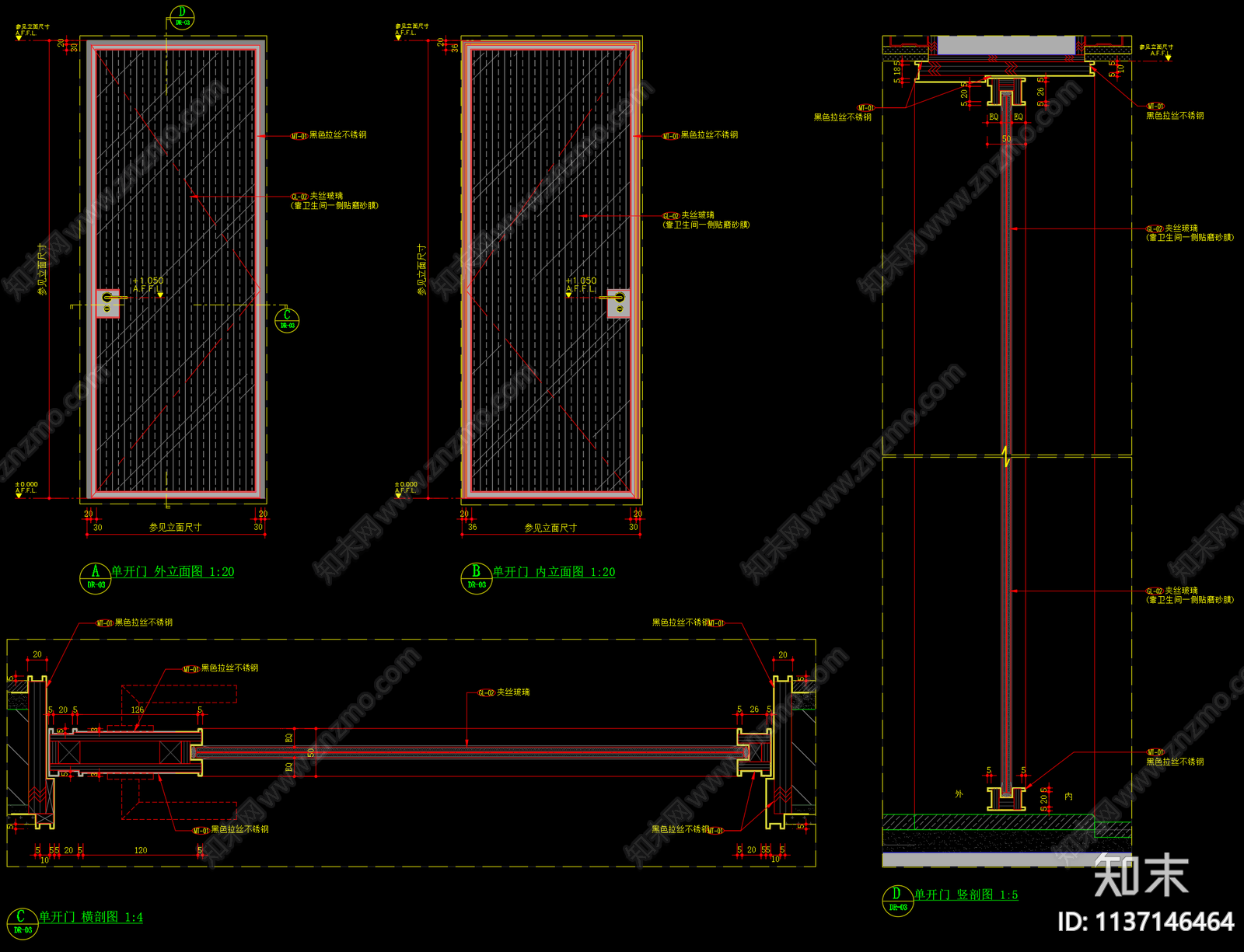Select the lower GL-02 夹丝玻璃 note in the vertical section
Viewport: 1244px width, 952px height.
tap(1190, 595)
